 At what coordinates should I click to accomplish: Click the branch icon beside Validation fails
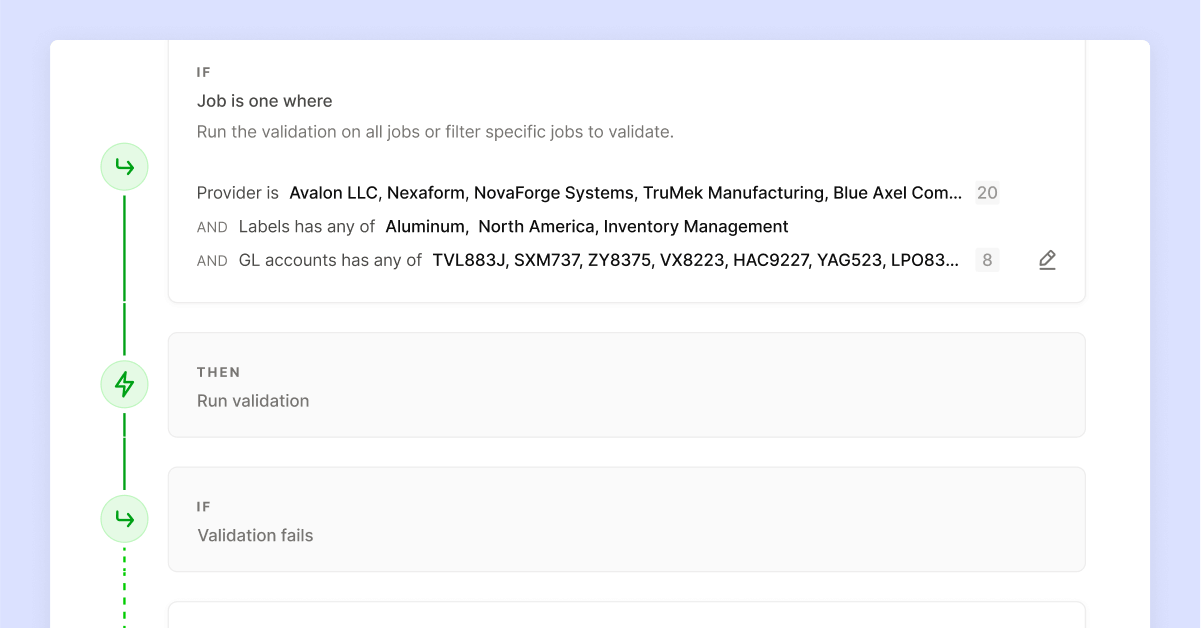(123, 518)
